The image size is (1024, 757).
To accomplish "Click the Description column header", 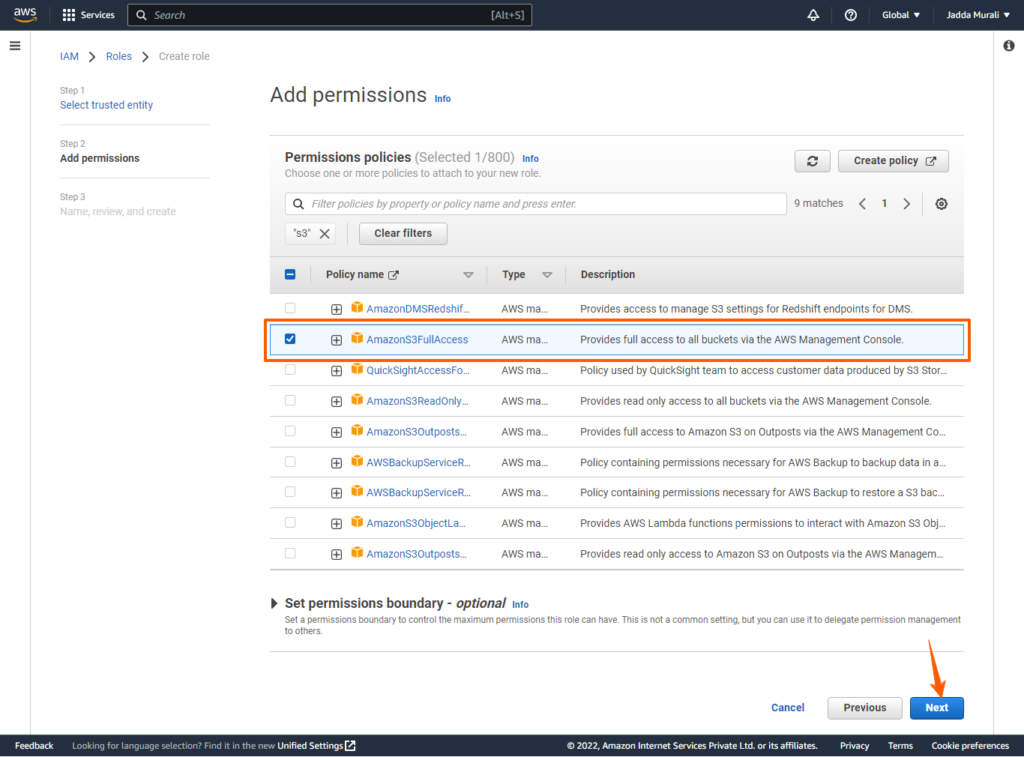I will [607, 274].
